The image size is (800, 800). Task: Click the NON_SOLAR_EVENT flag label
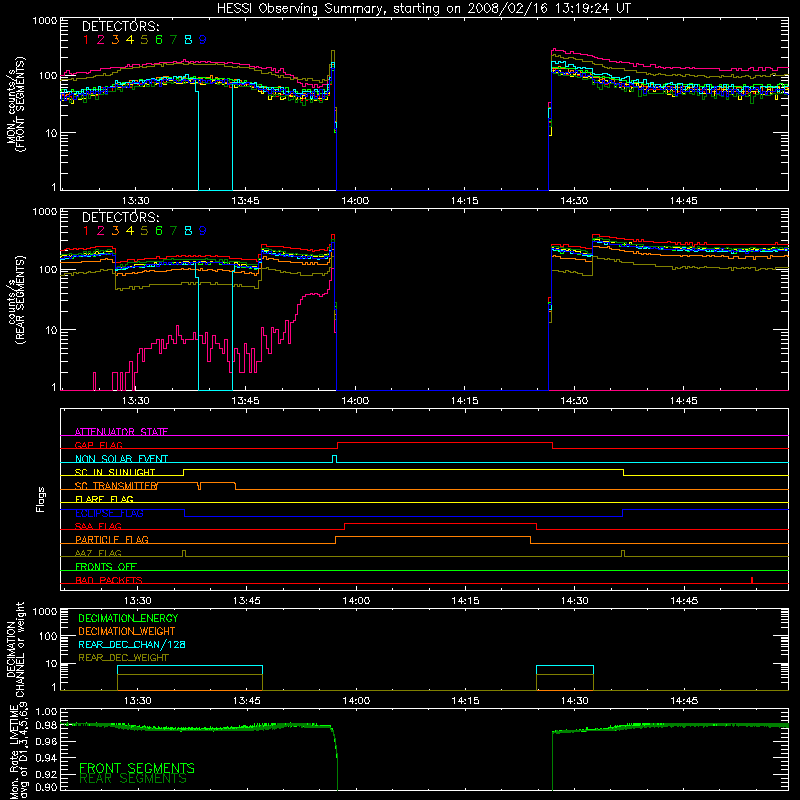coord(121,459)
